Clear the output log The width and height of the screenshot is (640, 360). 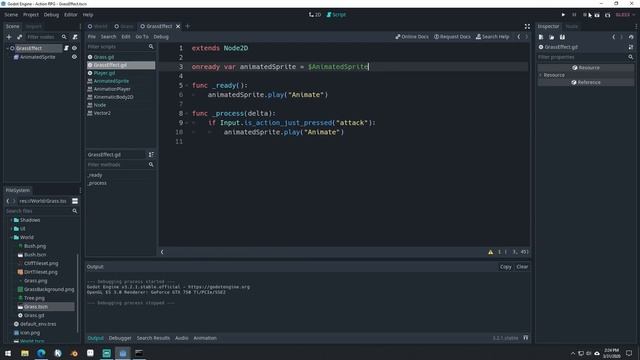522,267
